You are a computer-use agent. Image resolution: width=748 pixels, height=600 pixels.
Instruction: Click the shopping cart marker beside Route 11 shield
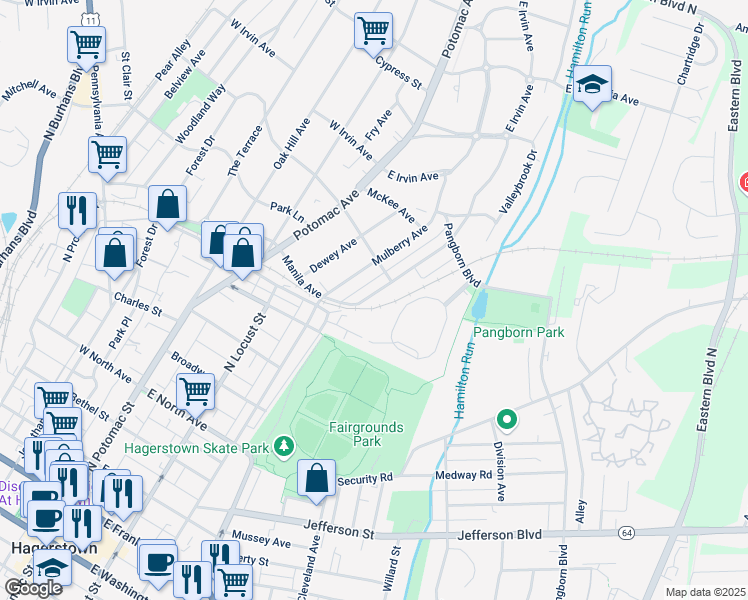tap(86, 44)
